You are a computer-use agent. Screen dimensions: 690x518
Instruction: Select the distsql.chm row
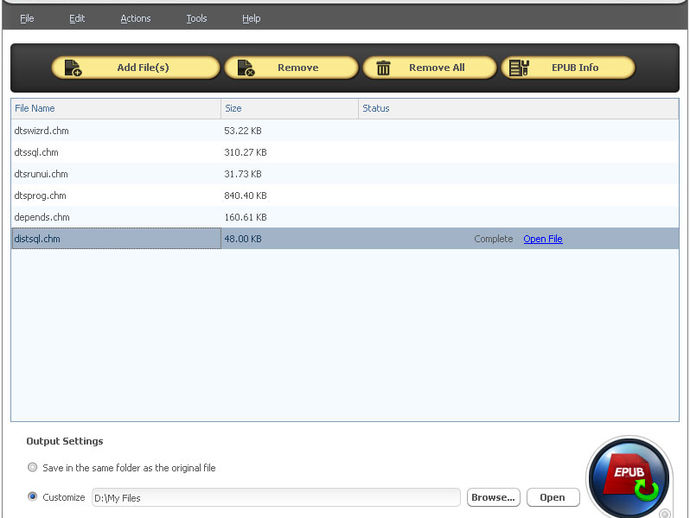point(345,239)
